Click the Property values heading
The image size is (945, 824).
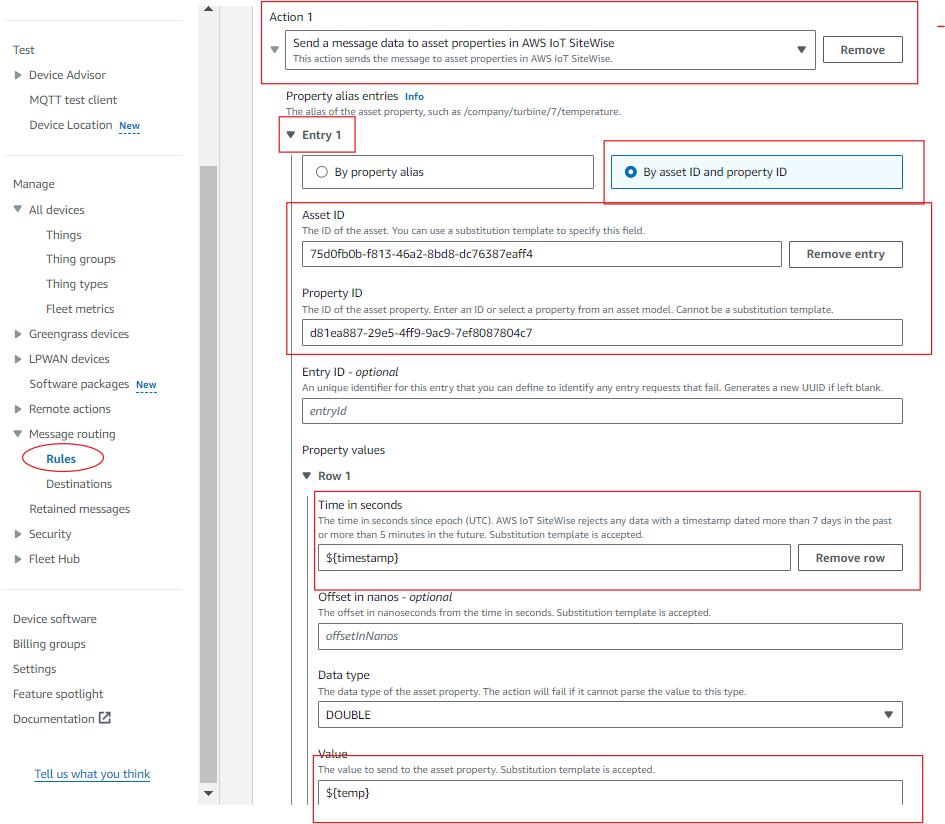click(344, 450)
